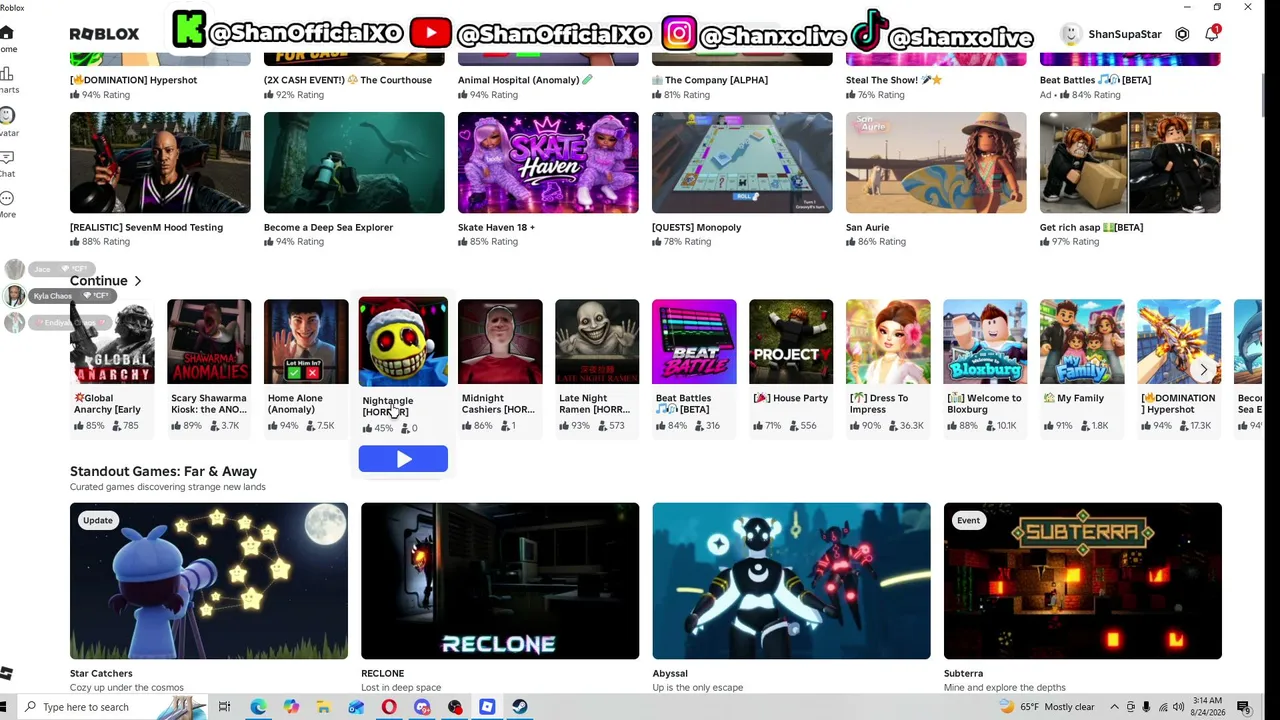Open the Become a Deep Sea Explorer thumbnail
1280x720 pixels.
pyautogui.click(x=354, y=163)
